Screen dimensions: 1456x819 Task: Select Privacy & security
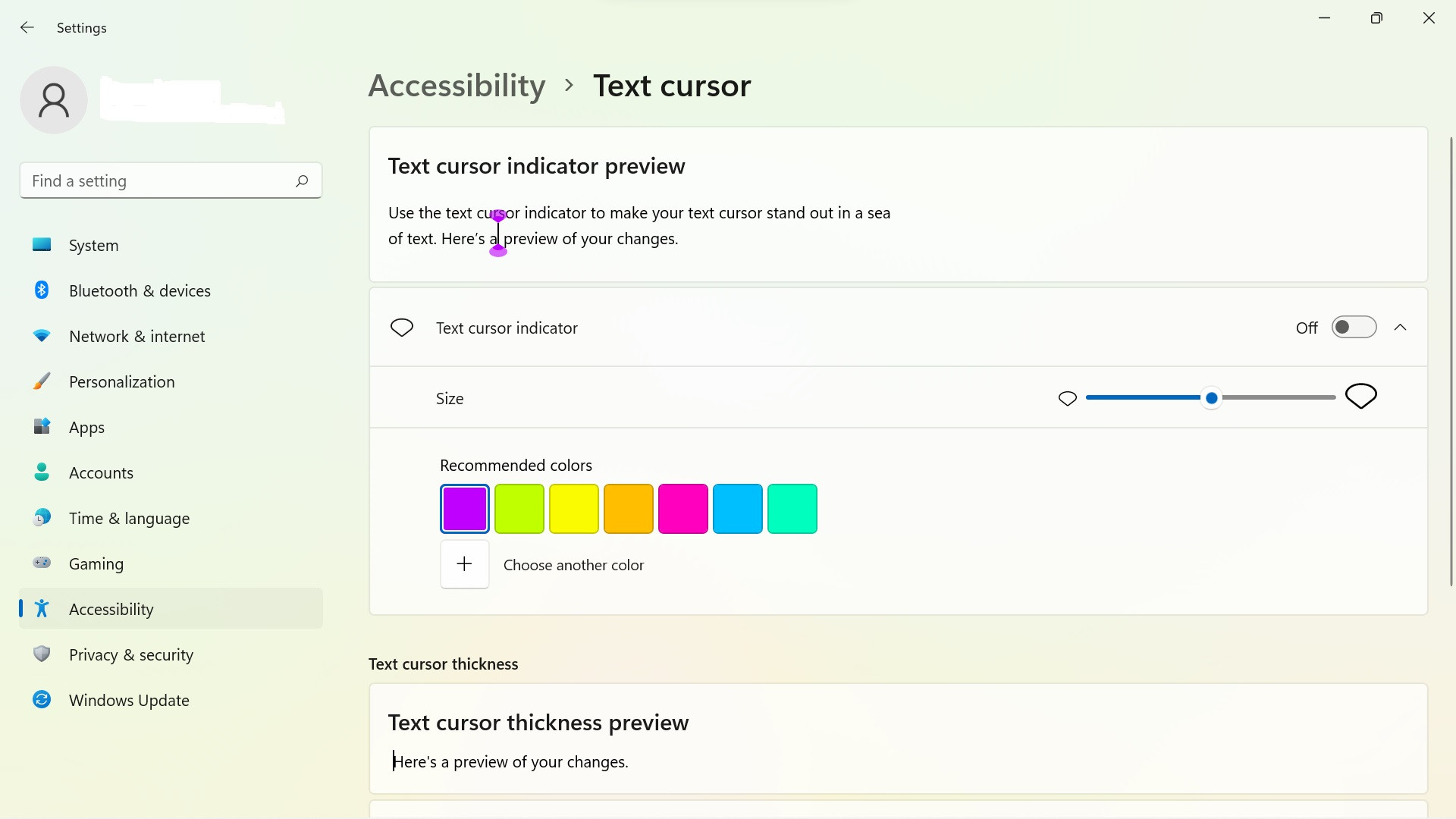(x=171, y=654)
